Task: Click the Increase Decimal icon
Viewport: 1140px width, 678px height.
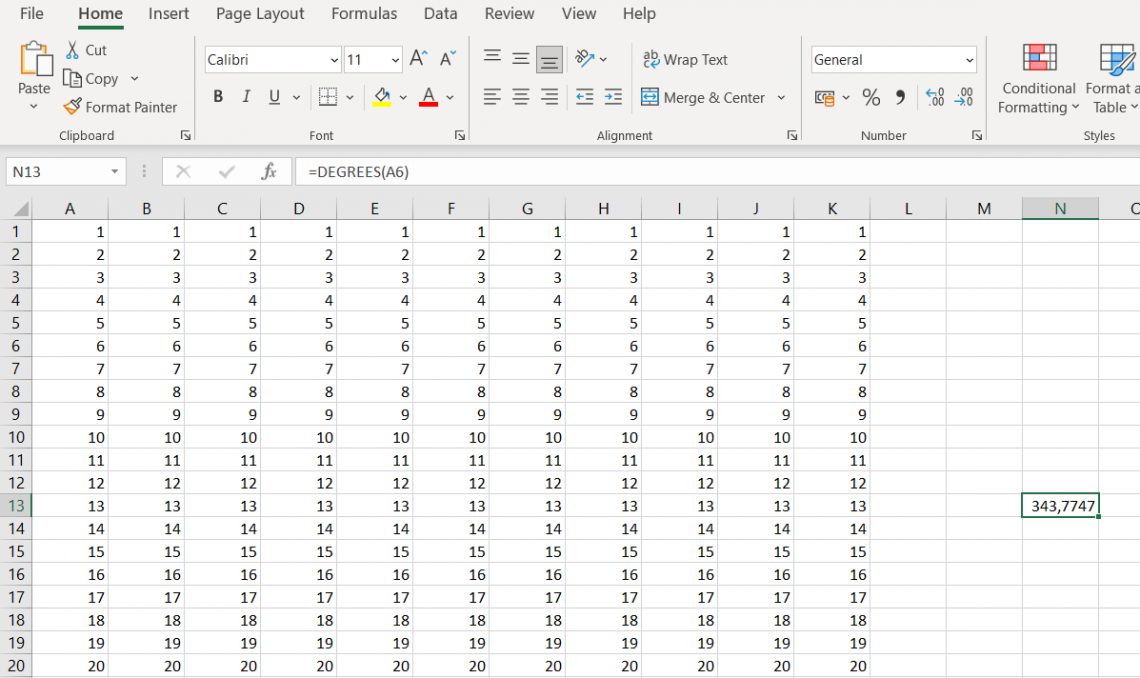Action: (x=935, y=97)
